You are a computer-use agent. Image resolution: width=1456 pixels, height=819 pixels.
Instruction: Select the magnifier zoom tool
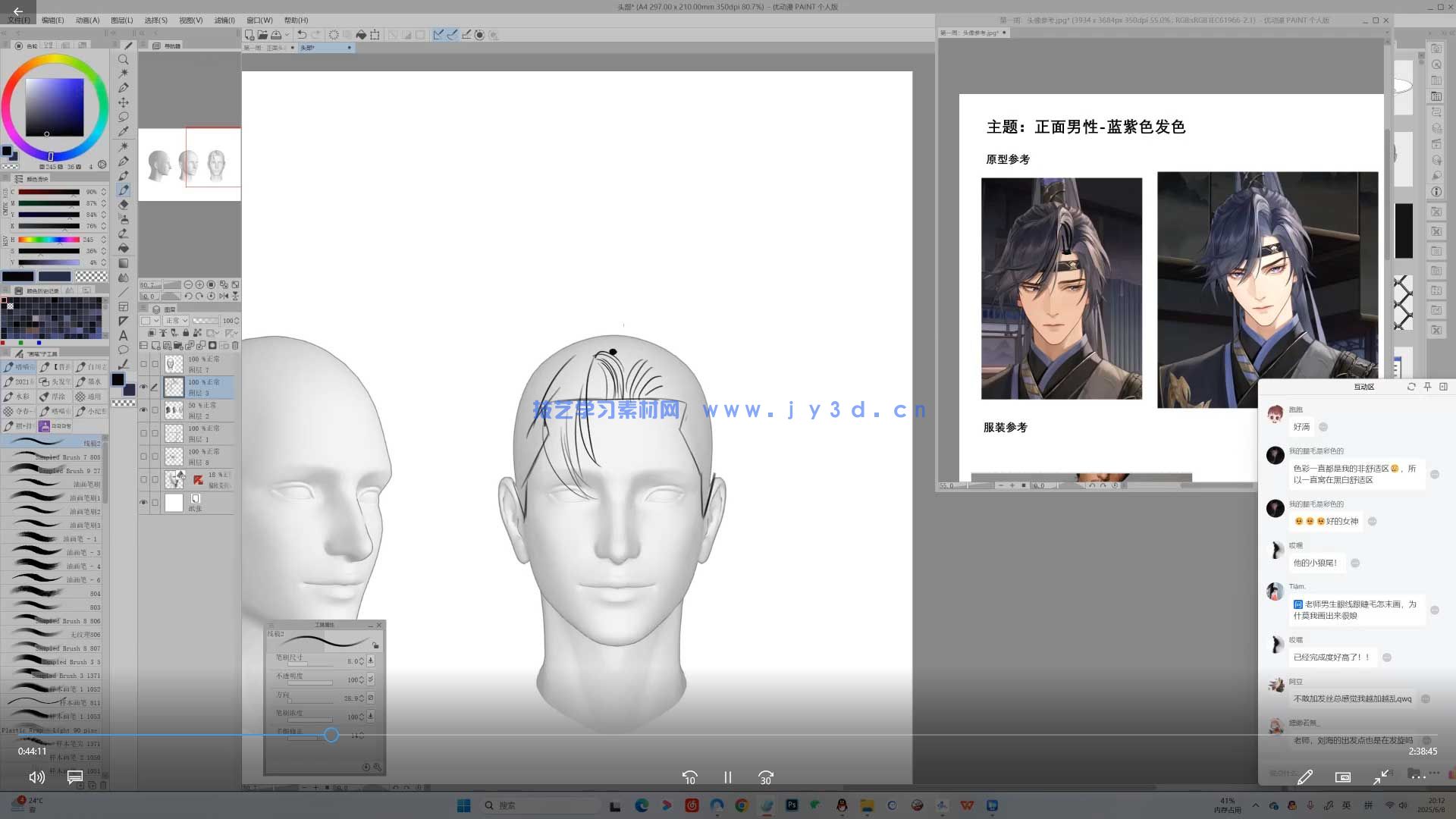point(123,59)
